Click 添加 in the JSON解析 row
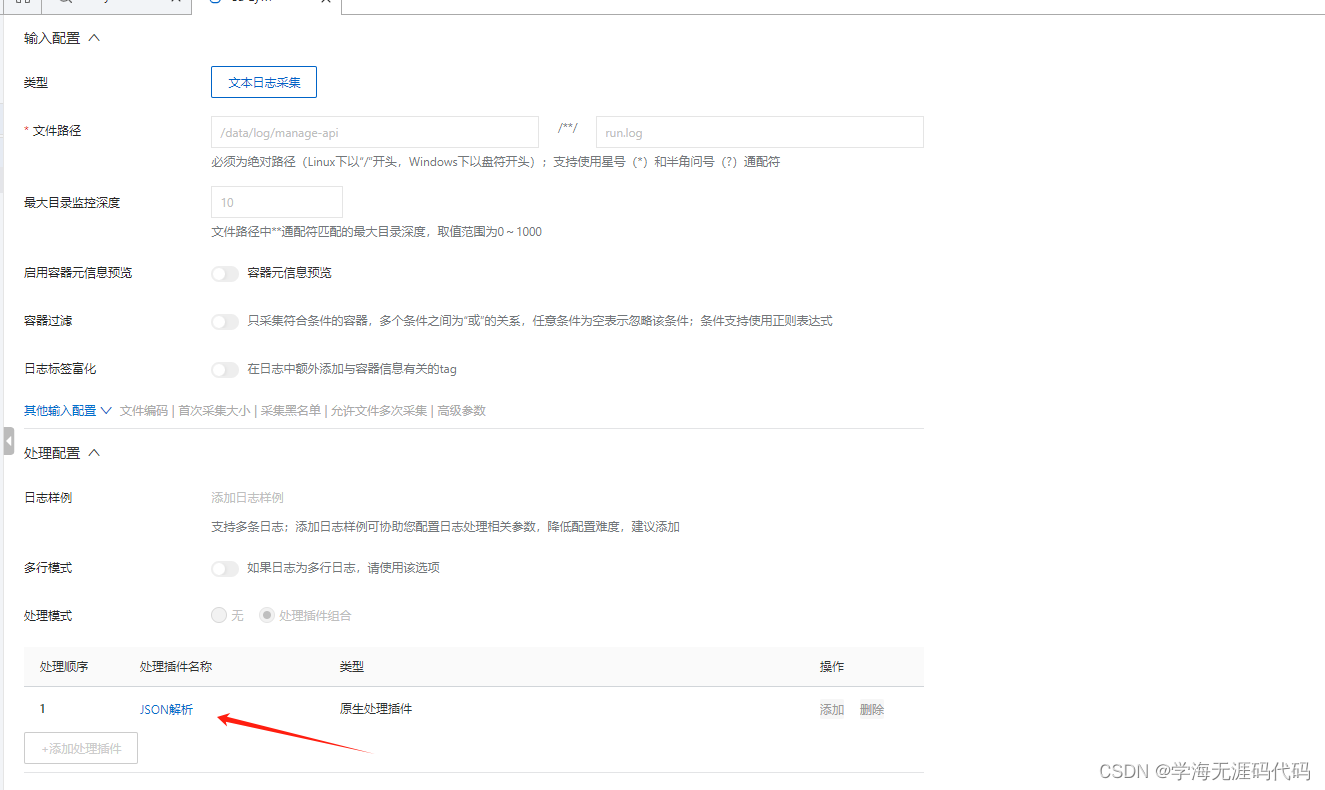 tap(832, 710)
